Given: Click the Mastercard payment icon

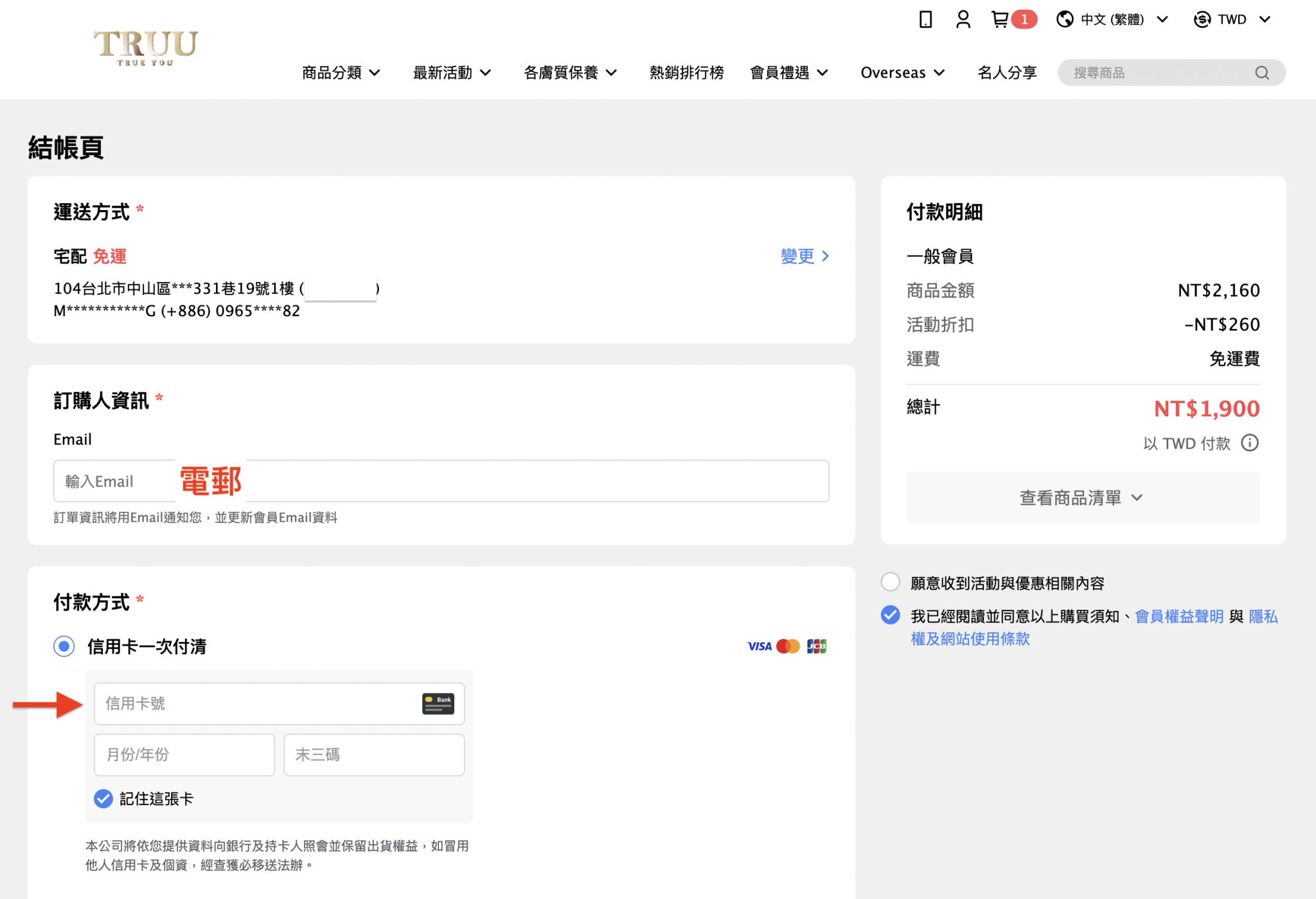Looking at the screenshot, I should pyautogui.click(x=788, y=646).
